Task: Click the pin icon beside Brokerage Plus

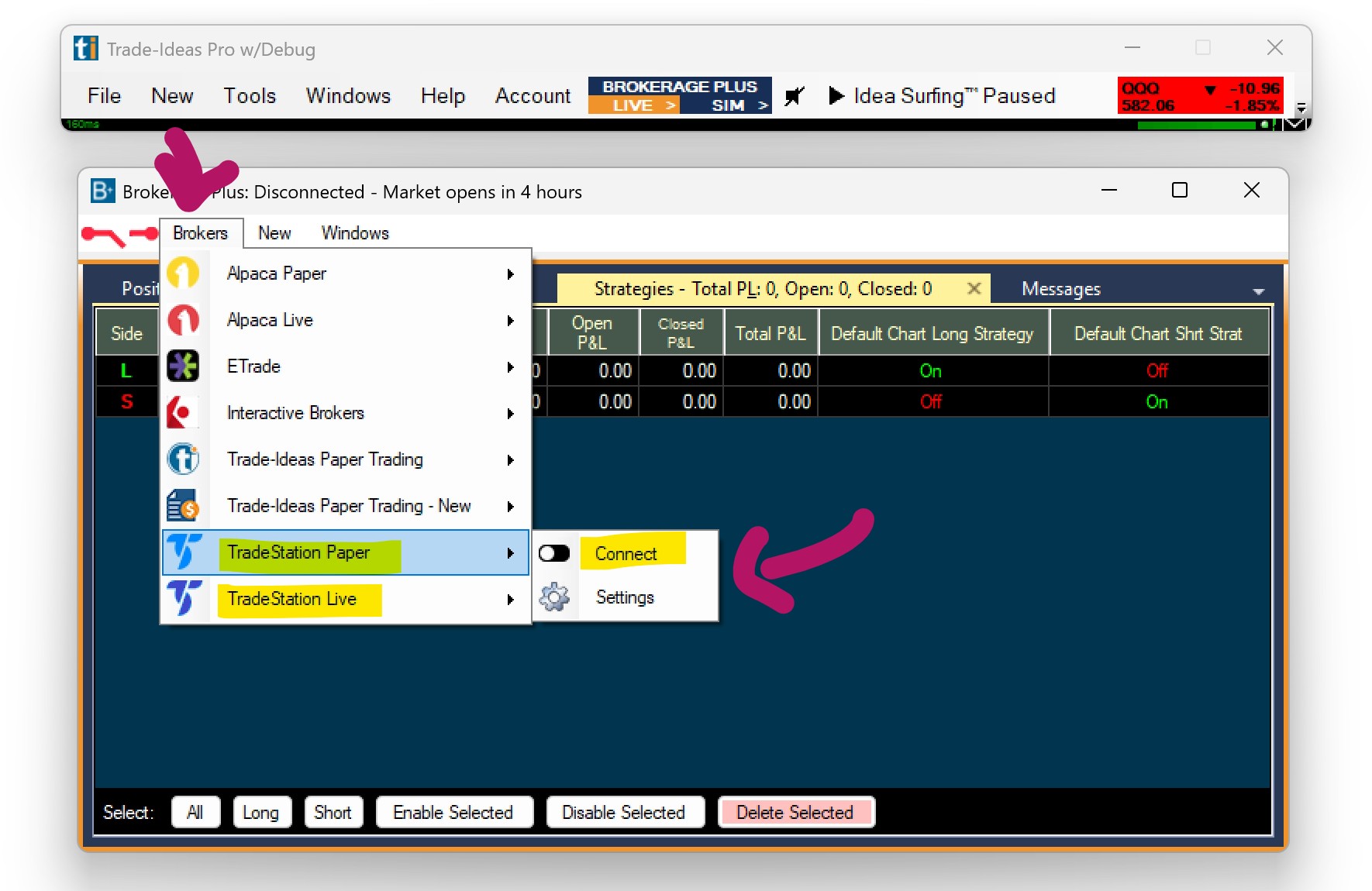Action: point(795,96)
